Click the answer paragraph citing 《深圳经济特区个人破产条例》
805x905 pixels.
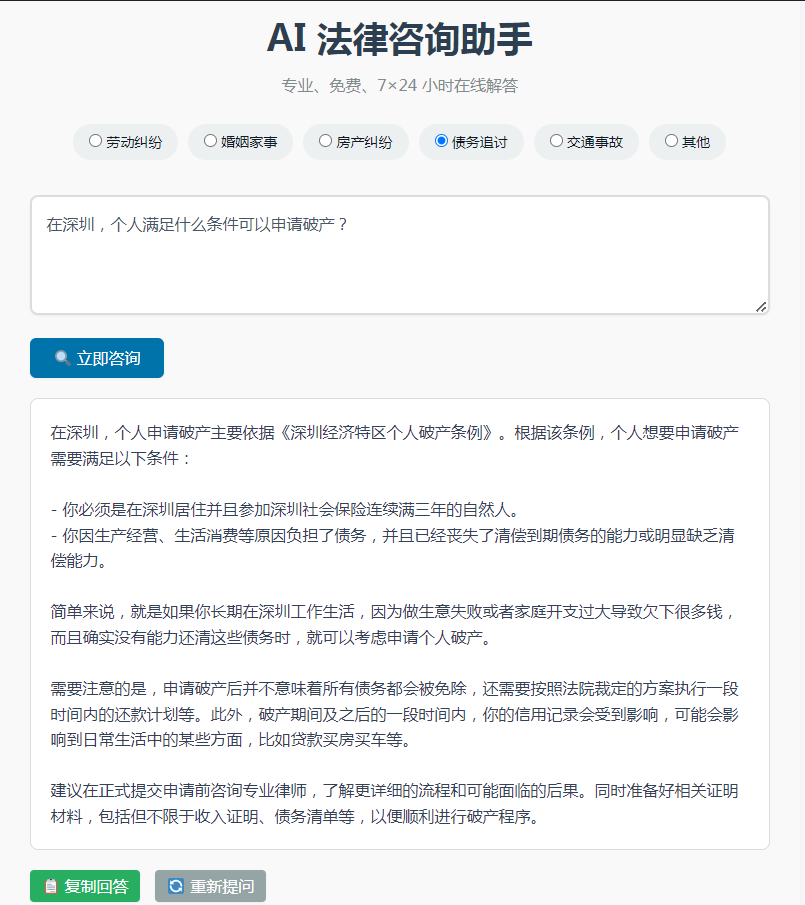pyautogui.click(x=395, y=445)
